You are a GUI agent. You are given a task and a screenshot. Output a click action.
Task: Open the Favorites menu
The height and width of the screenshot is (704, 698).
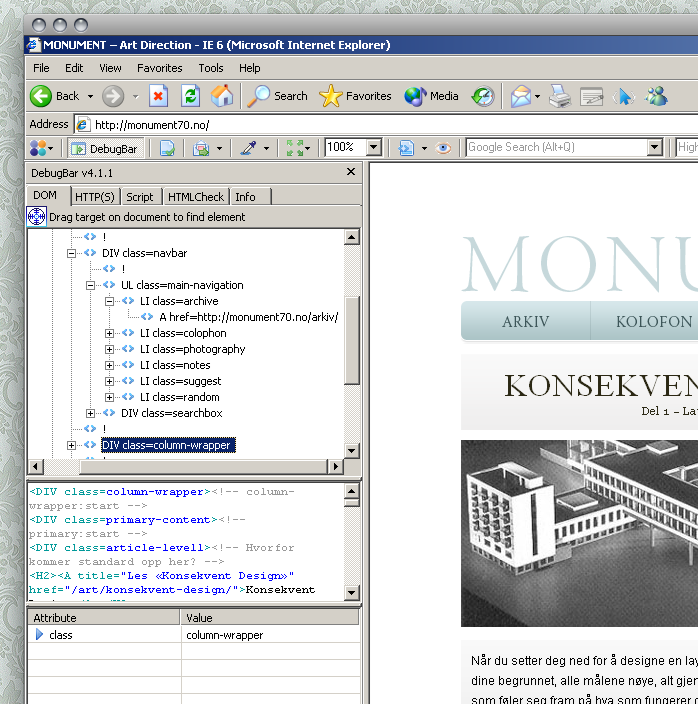click(160, 68)
